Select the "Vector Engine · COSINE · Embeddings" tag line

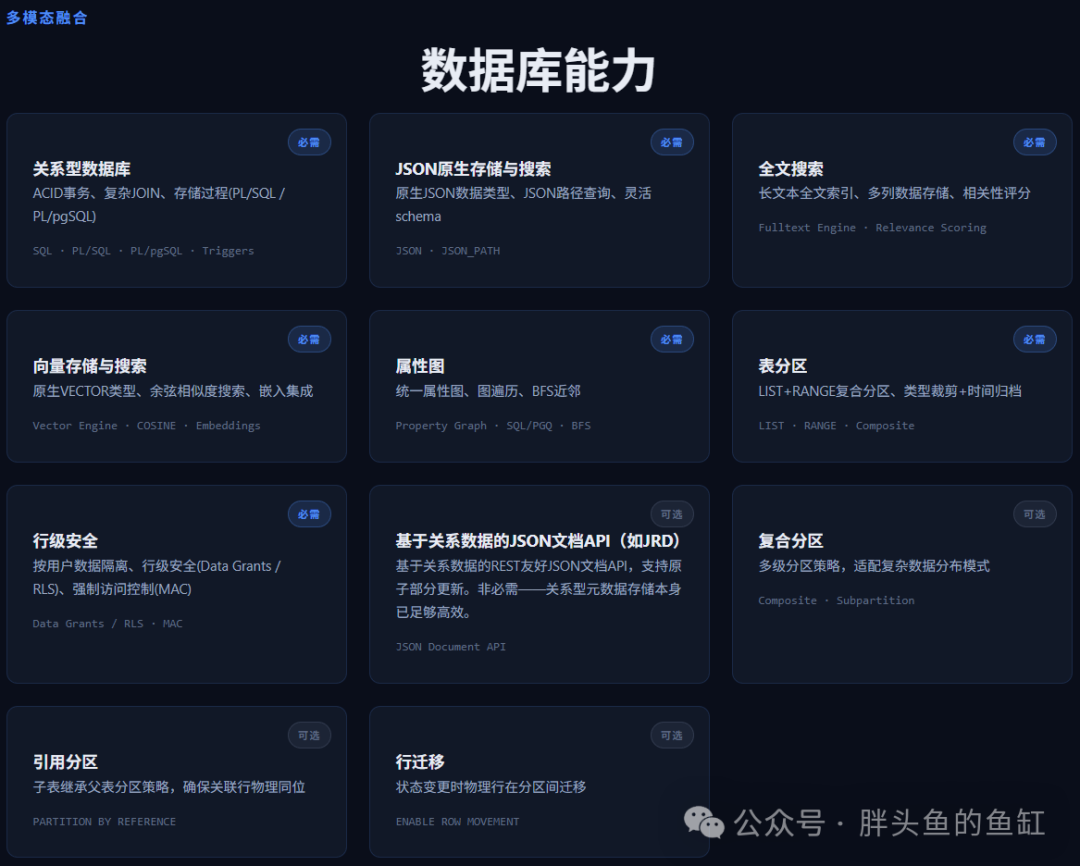click(x=147, y=426)
